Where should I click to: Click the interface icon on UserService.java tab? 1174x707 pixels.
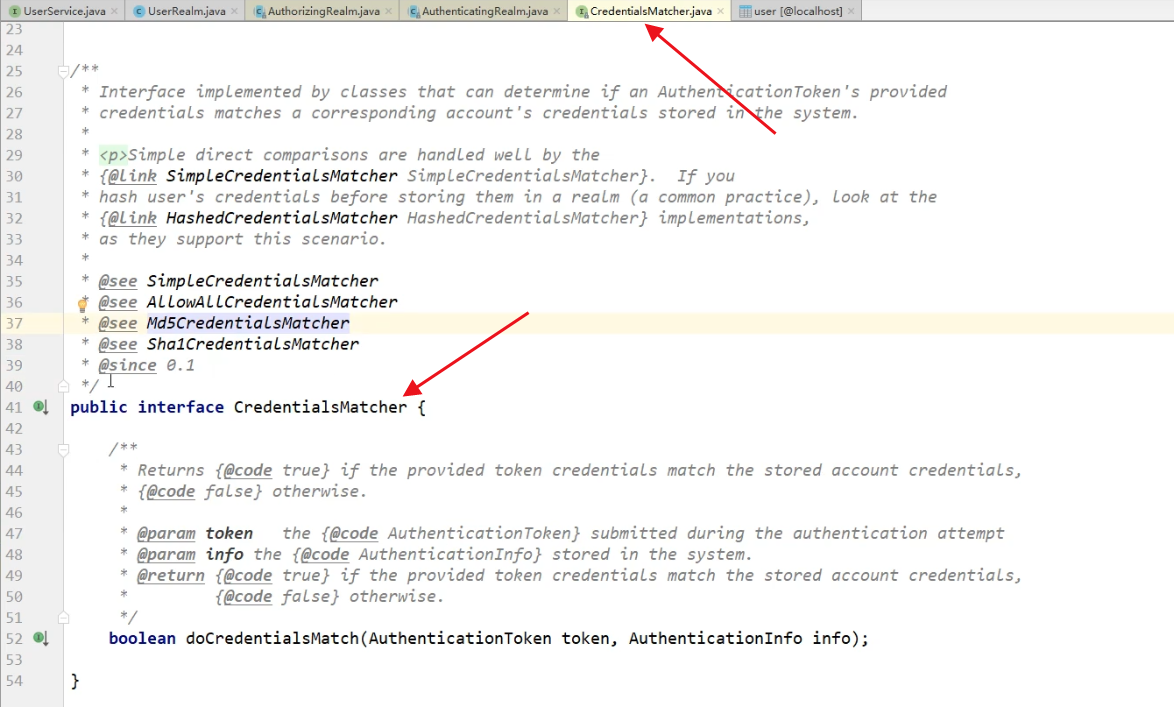coord(14,11)
